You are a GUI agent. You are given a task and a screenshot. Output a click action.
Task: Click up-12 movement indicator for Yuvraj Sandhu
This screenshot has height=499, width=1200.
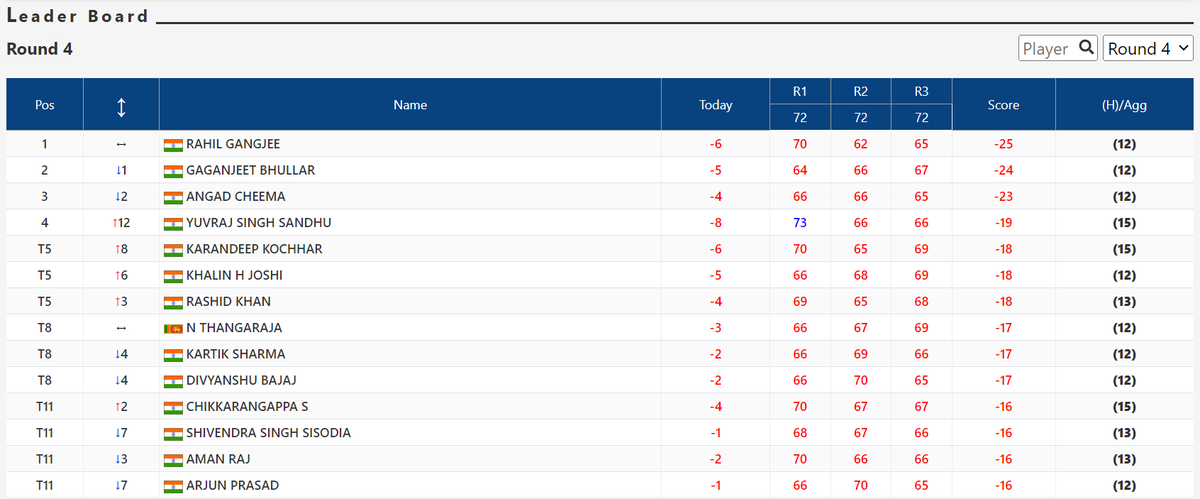coord(121,223)
